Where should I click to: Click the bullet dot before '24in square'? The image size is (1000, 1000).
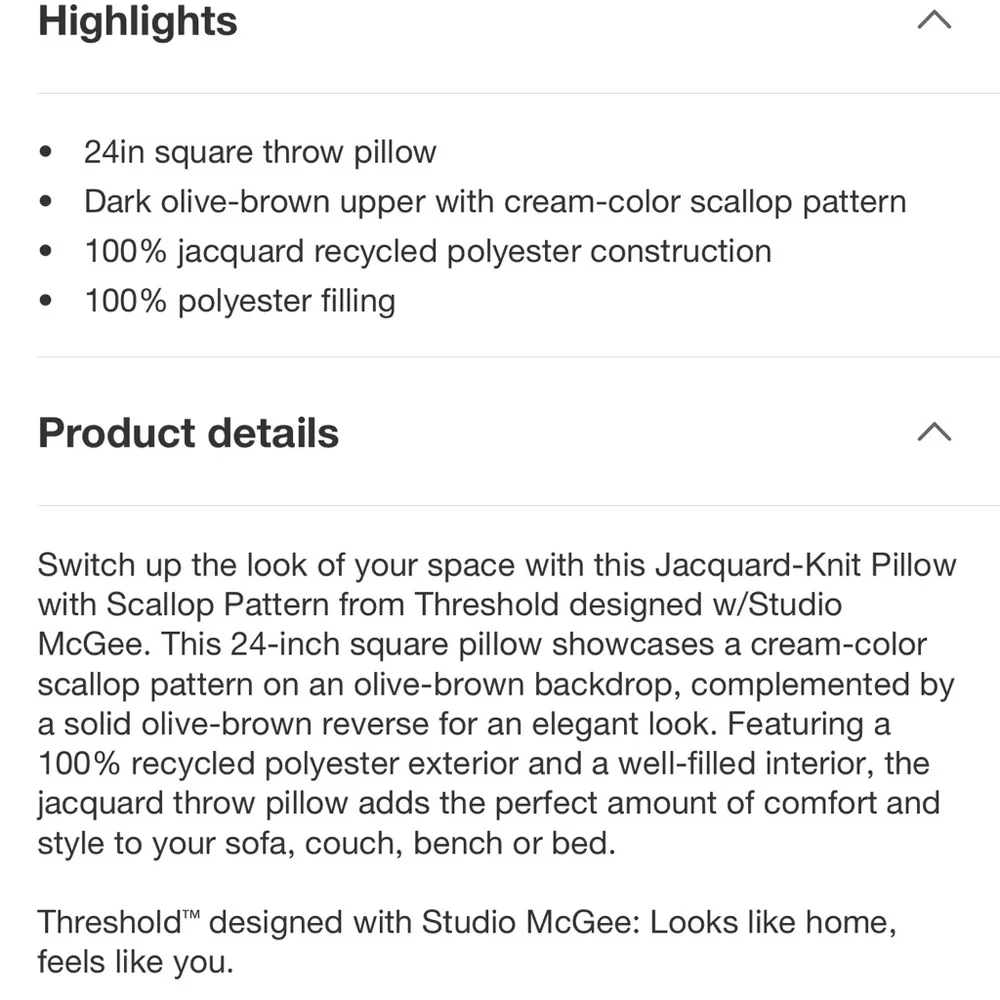click(45, 152)
